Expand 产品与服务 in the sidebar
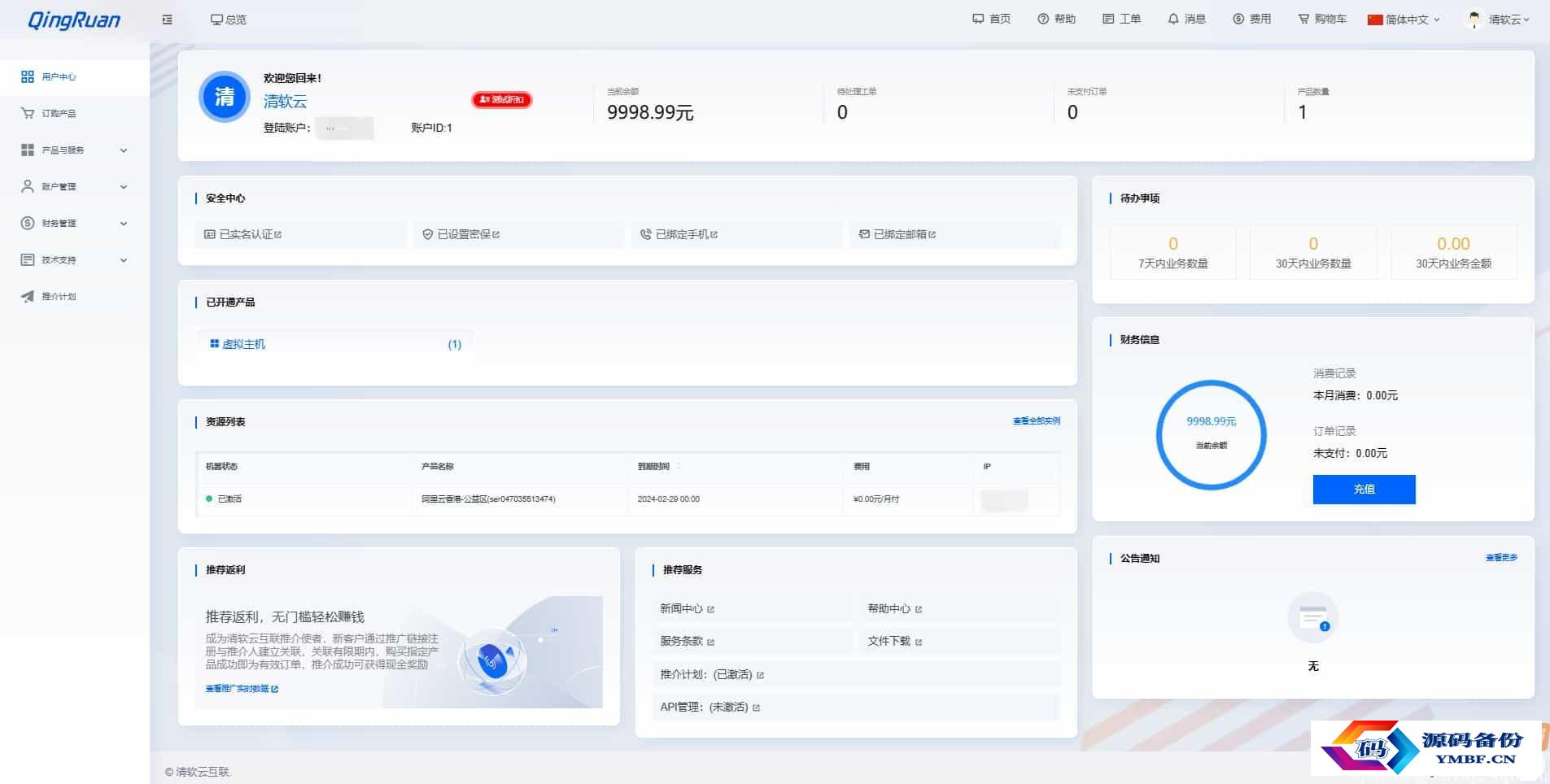 [x=74, y=150]
